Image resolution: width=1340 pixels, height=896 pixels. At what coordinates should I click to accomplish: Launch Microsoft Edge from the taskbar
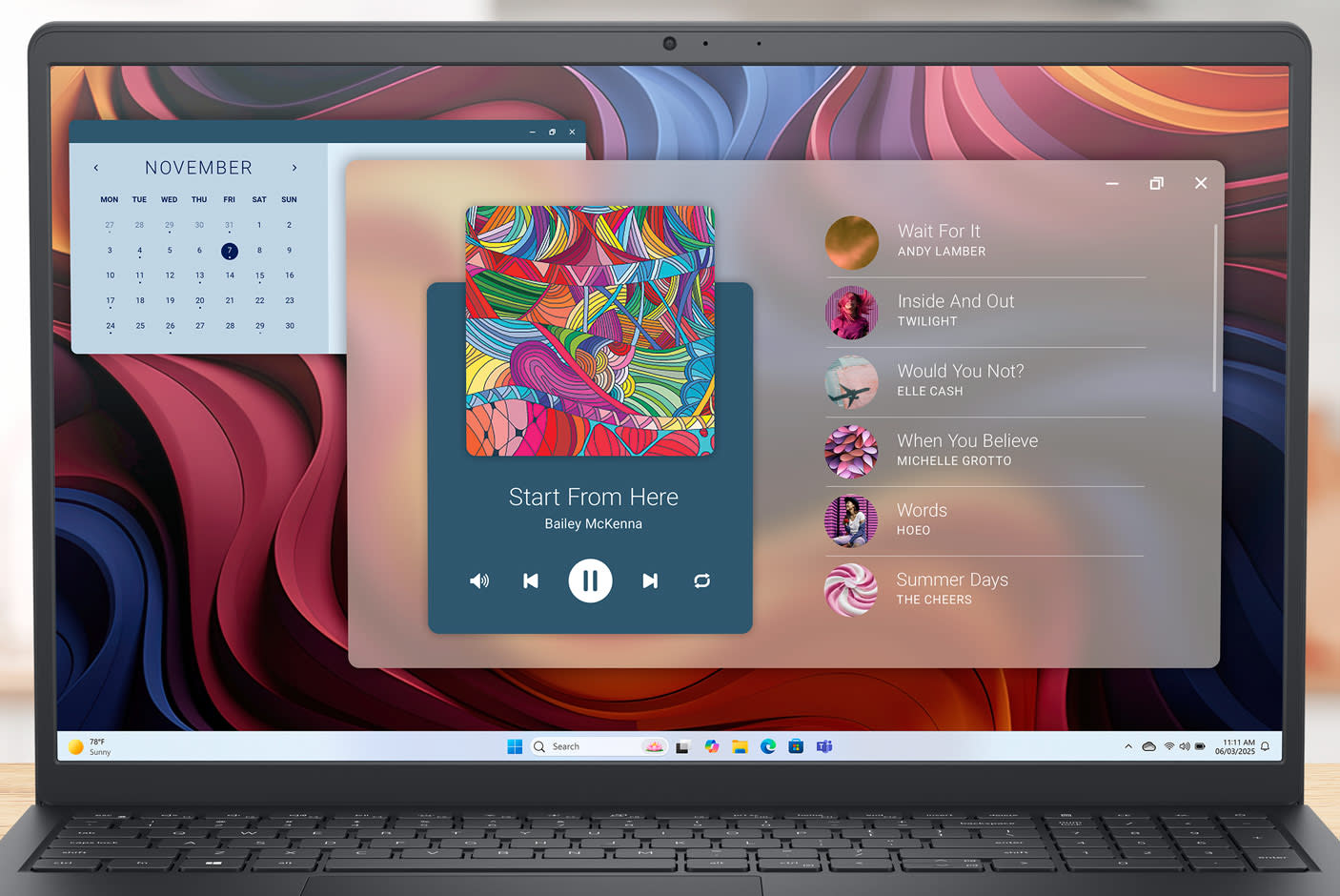click(768, 746)
